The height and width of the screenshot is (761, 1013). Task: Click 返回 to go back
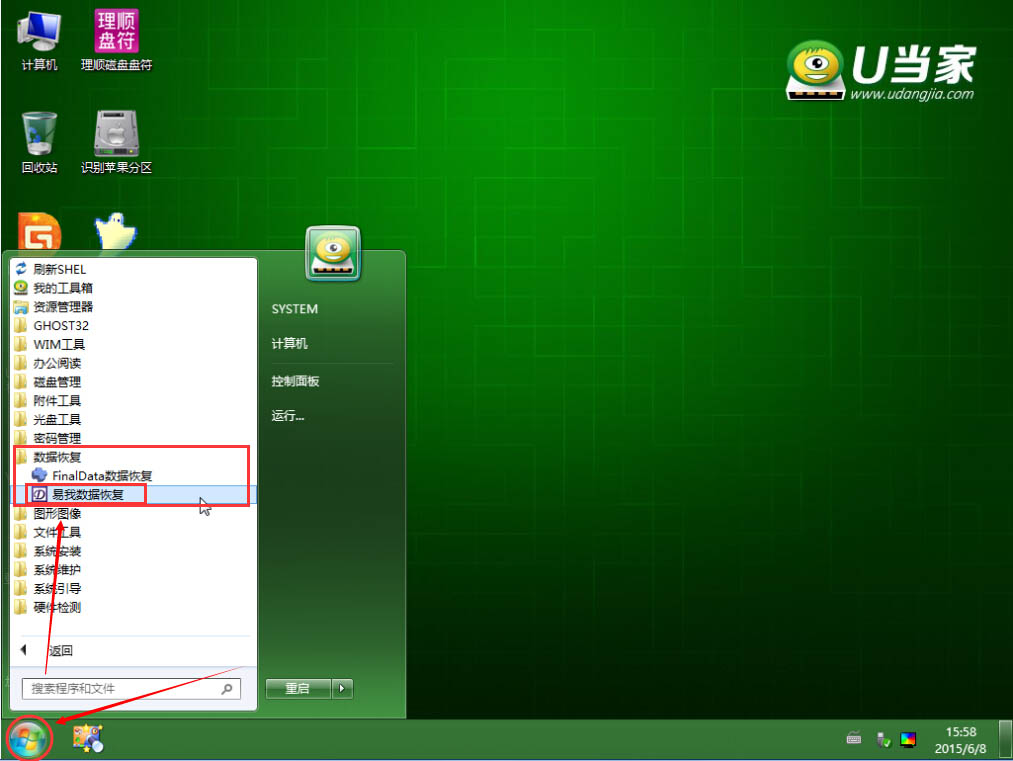point(59,650)
